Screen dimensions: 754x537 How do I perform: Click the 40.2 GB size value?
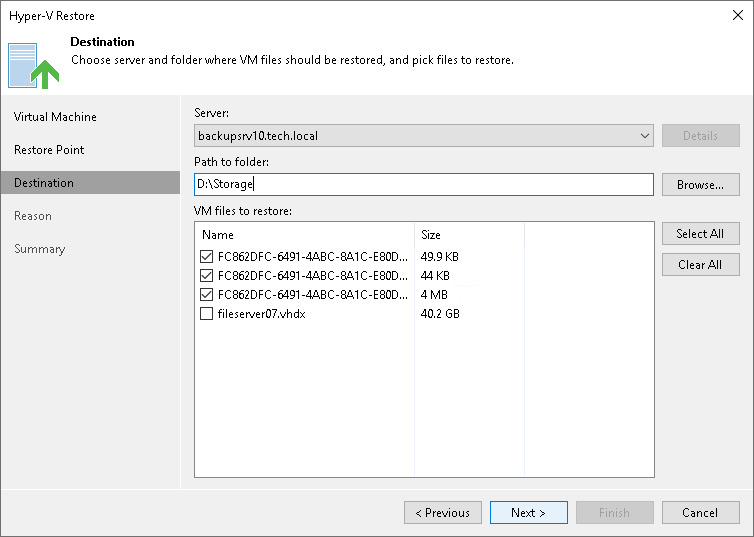(440, 313)
